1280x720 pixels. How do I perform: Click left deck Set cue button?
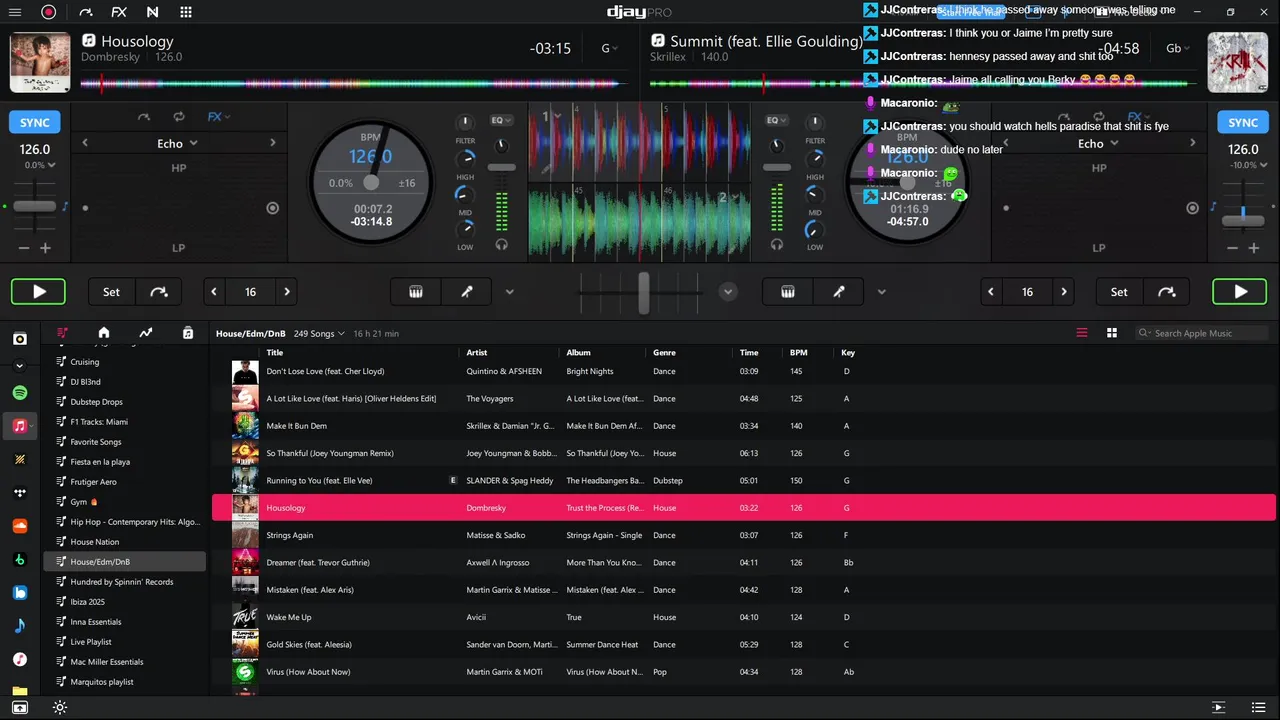(111, 292)
